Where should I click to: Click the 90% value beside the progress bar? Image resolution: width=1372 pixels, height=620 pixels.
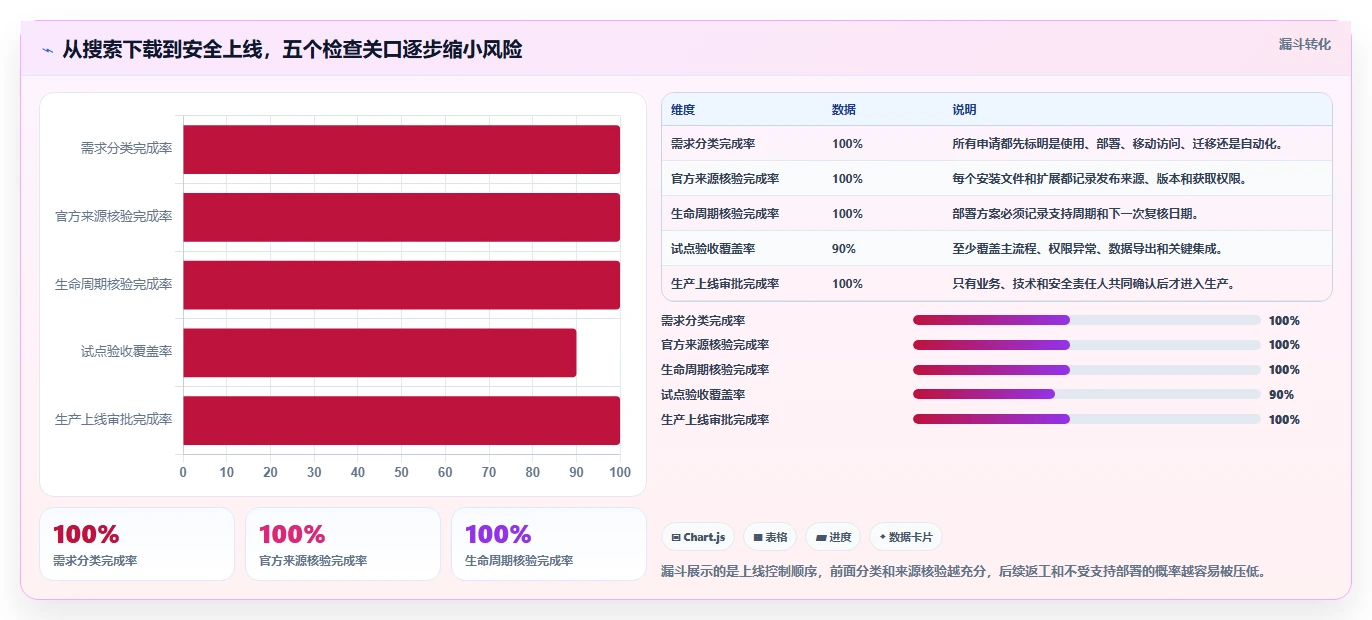tap(1281, 395)
